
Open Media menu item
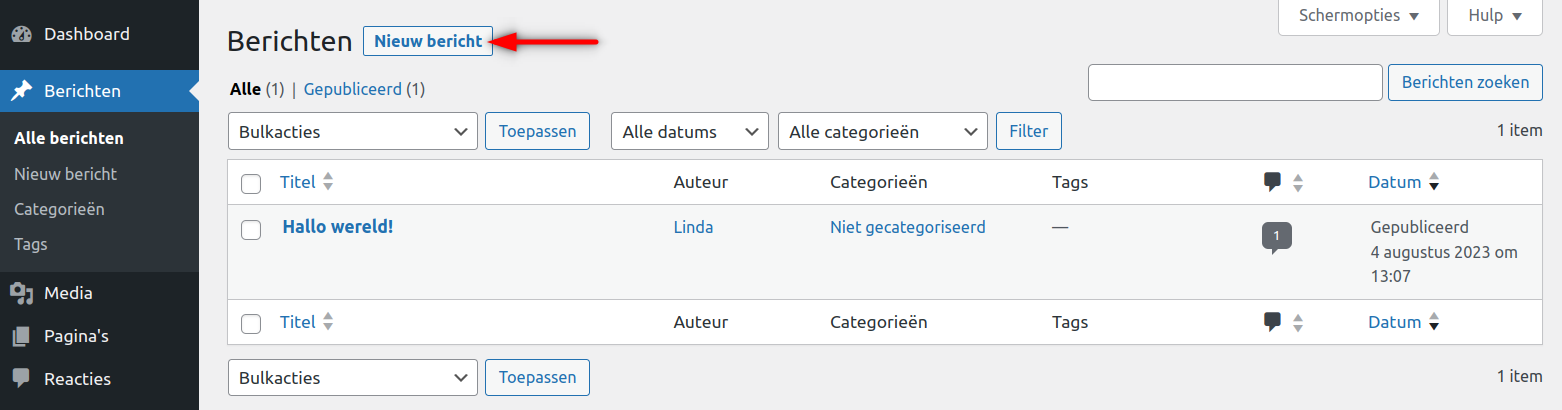click(x=100, y=293)
